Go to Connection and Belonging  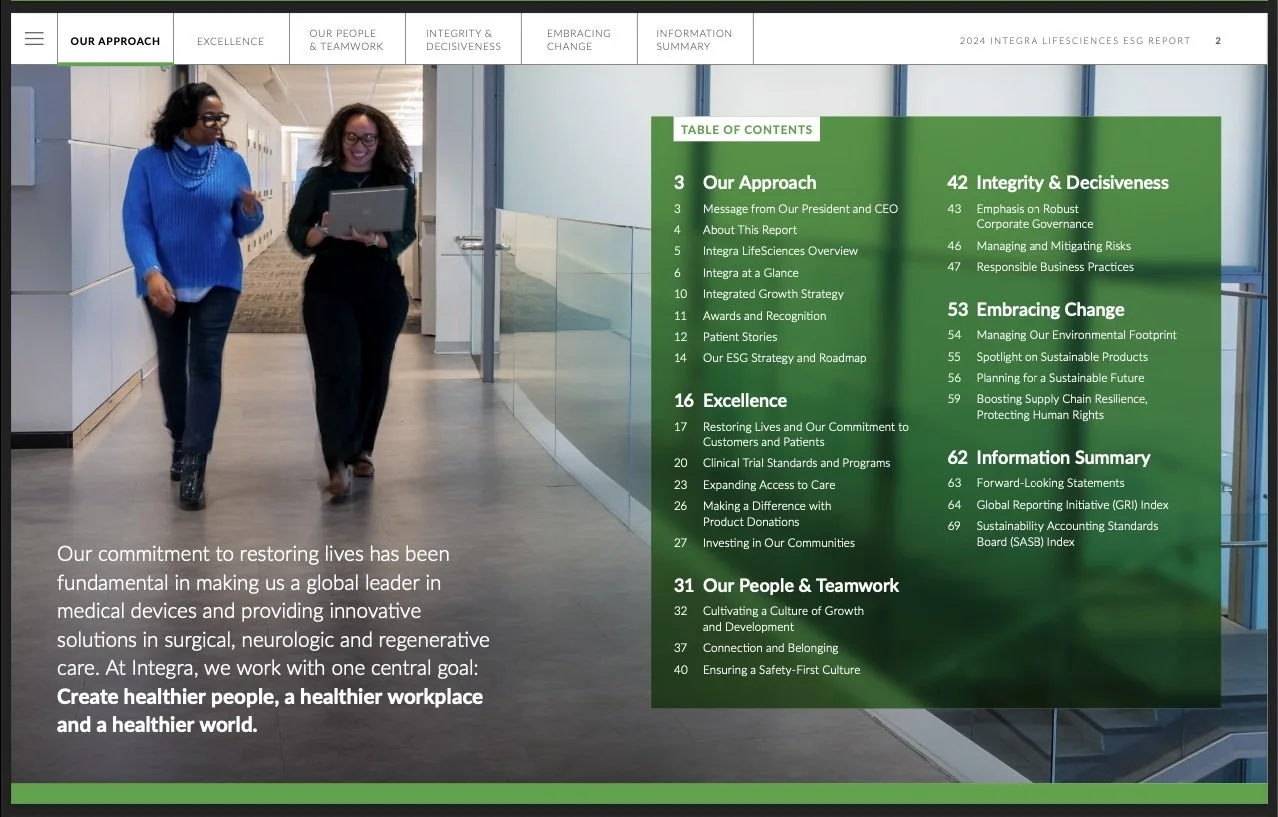pyautogui.click(x=756, y=648)
